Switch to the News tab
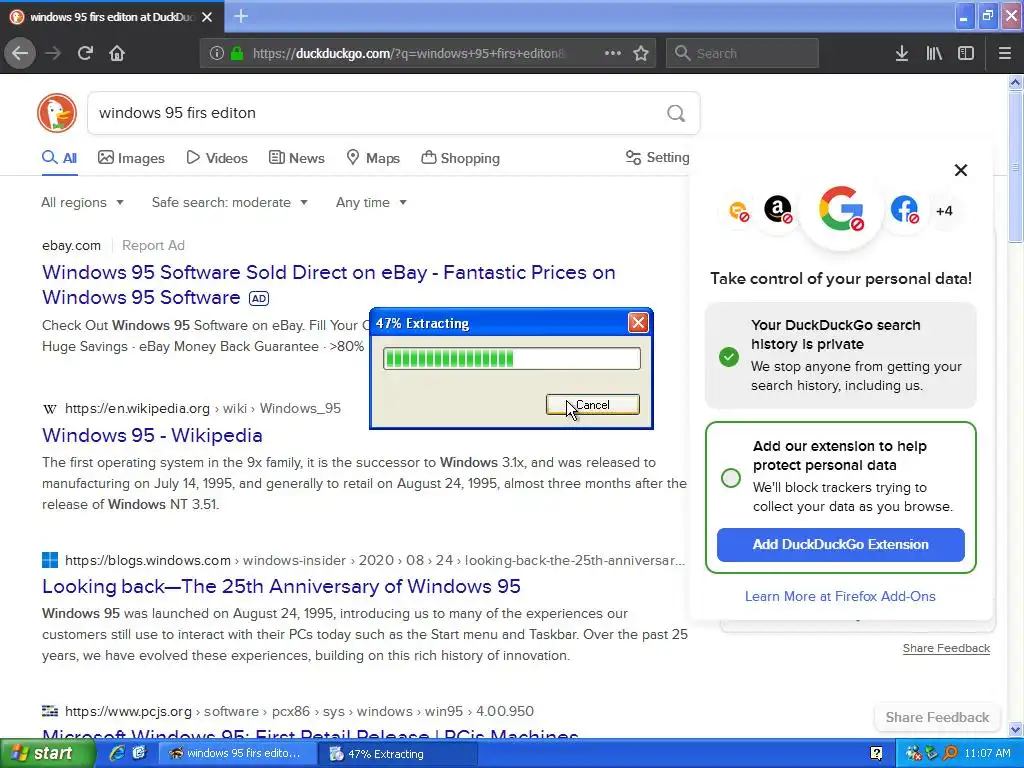The image size is (1024, 768). pyautogui.click(x=296, y=158)
